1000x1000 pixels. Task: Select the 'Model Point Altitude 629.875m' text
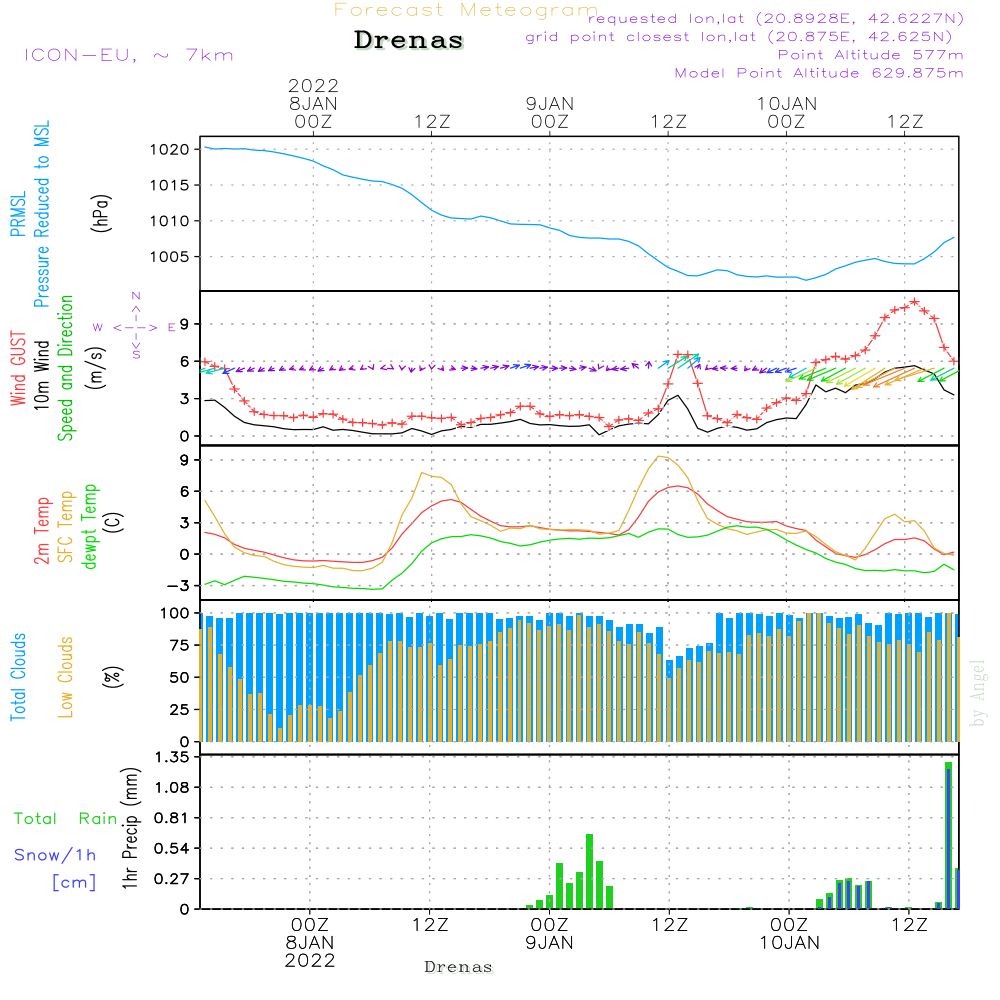[819, 73]
